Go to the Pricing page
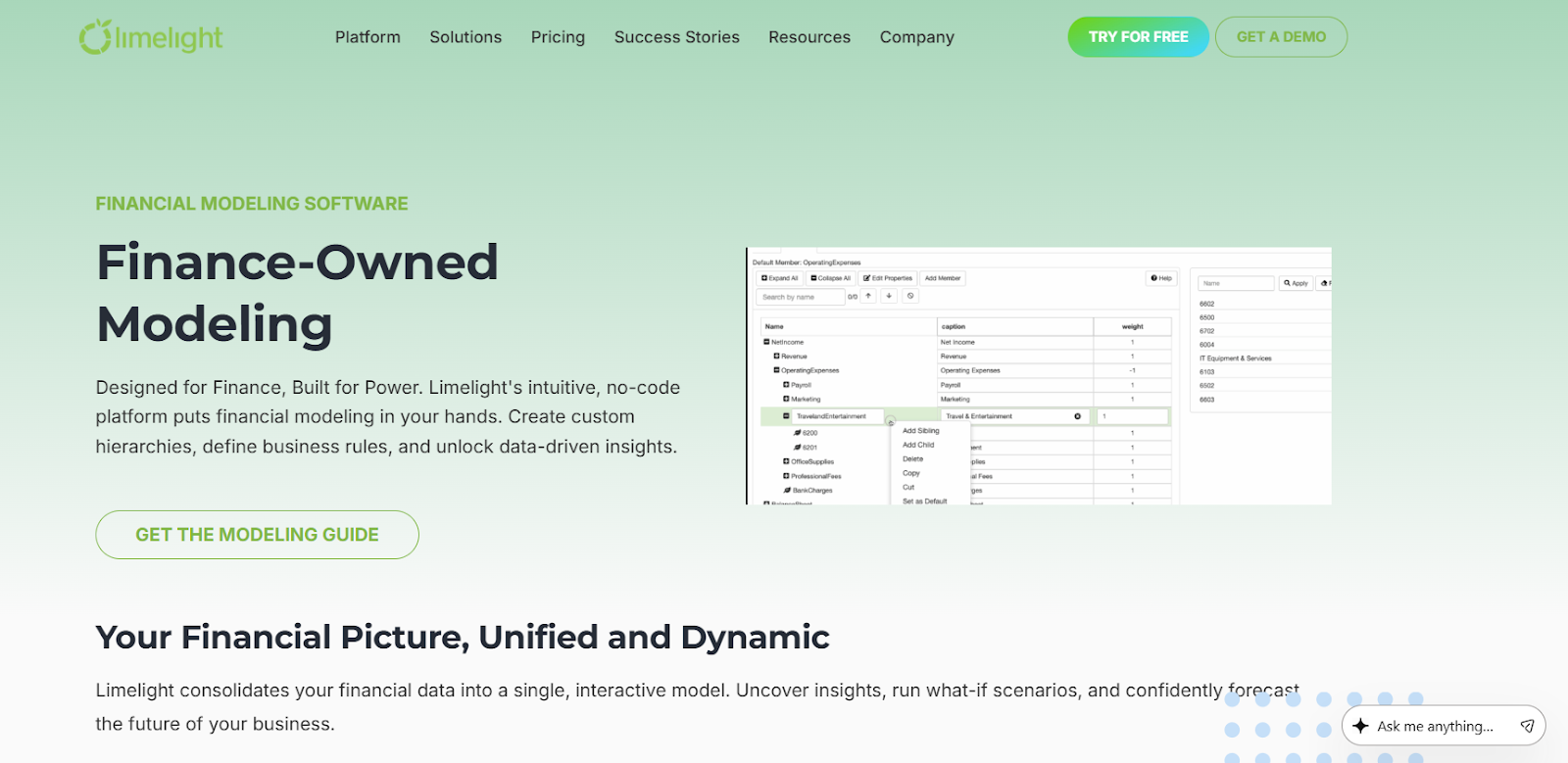1568x763 pixels. (558, 37)
